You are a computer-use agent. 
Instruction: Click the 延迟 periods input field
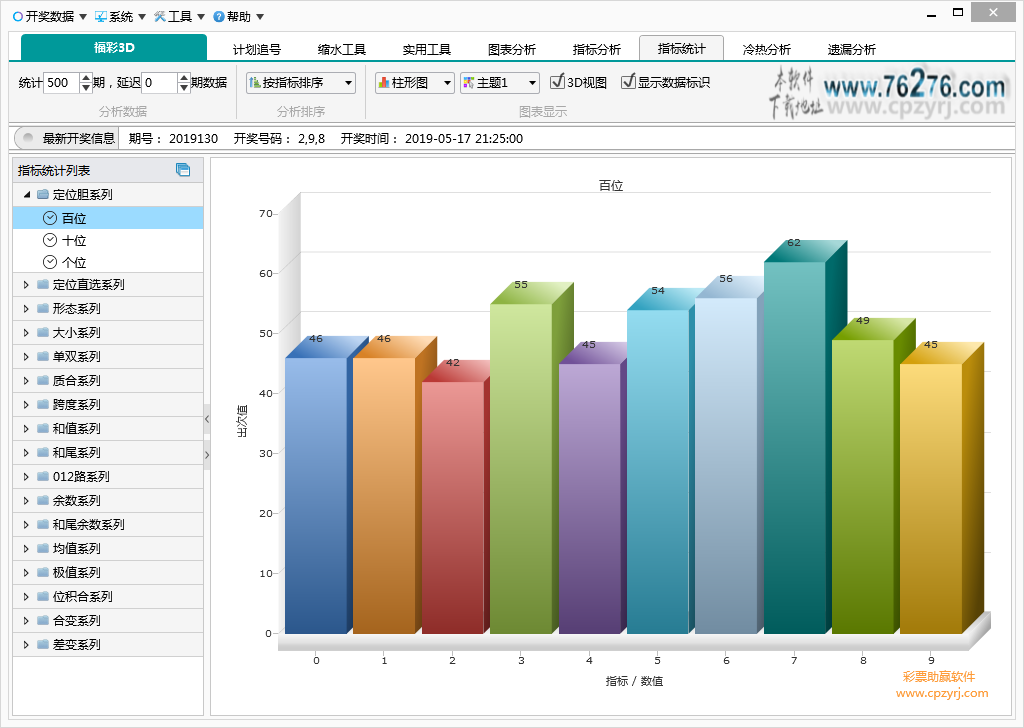tap(159, 83)
